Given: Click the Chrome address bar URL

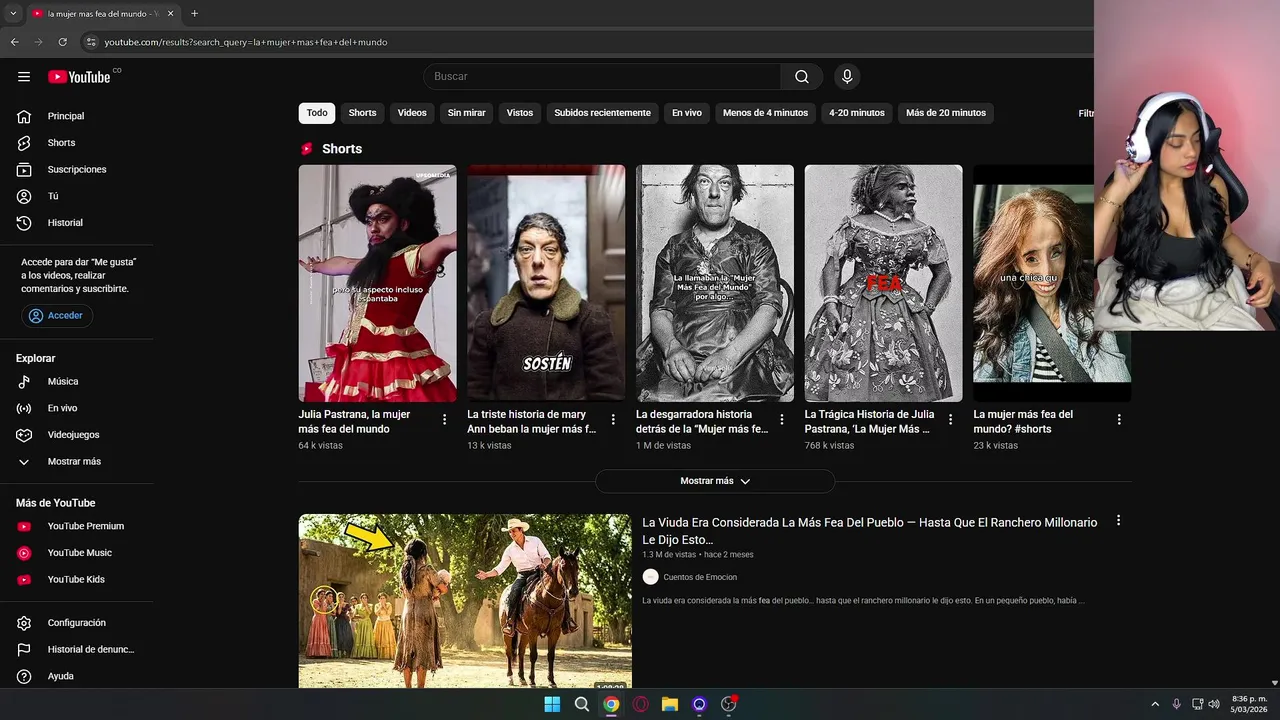Looking at the screenshot, I should pyautogui.click(x=246, y=42).
